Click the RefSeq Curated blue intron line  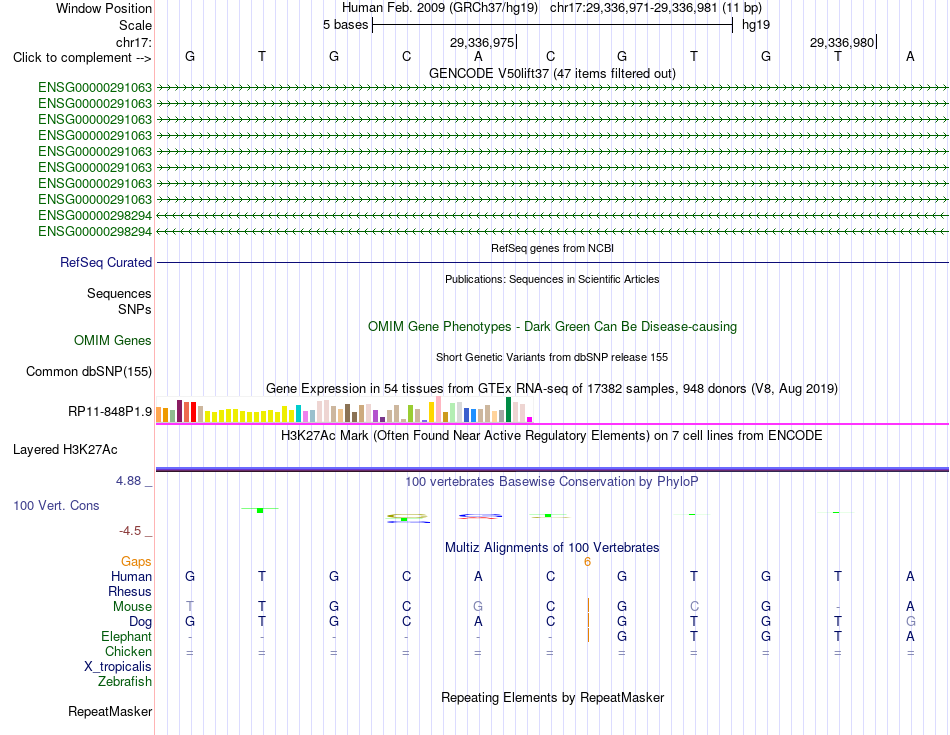pos(552,262)
